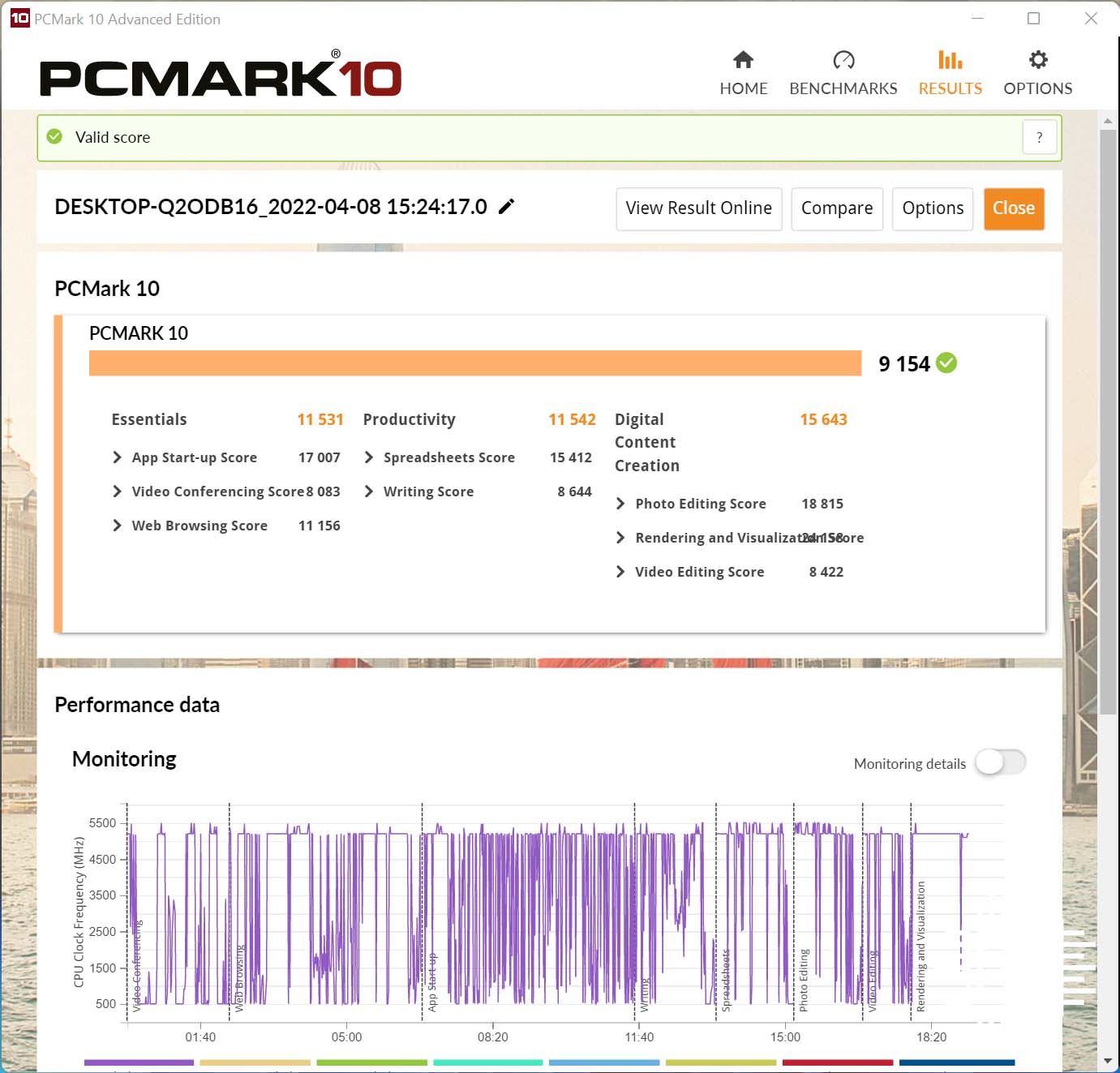Screen dimensions: 1120x1073
Task: Minimize the PCMark 10 window
Action: [977, 18]
